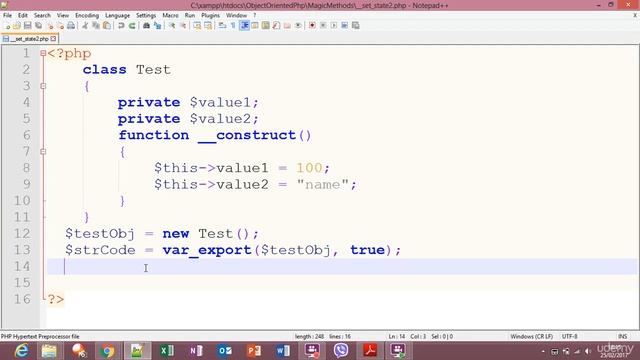The width and height of the screenshot is (640, 360).
Task: Click the __construct keyword on line 6
Action: pyautogui.click(x=247, y=135)
